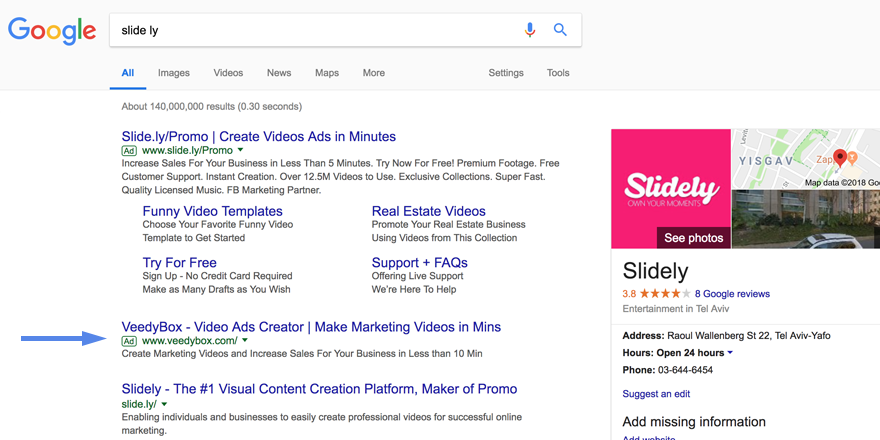Open the Support + FAQs sitelink
Viewport: 880px width, 440px height.
pos(420,263)
